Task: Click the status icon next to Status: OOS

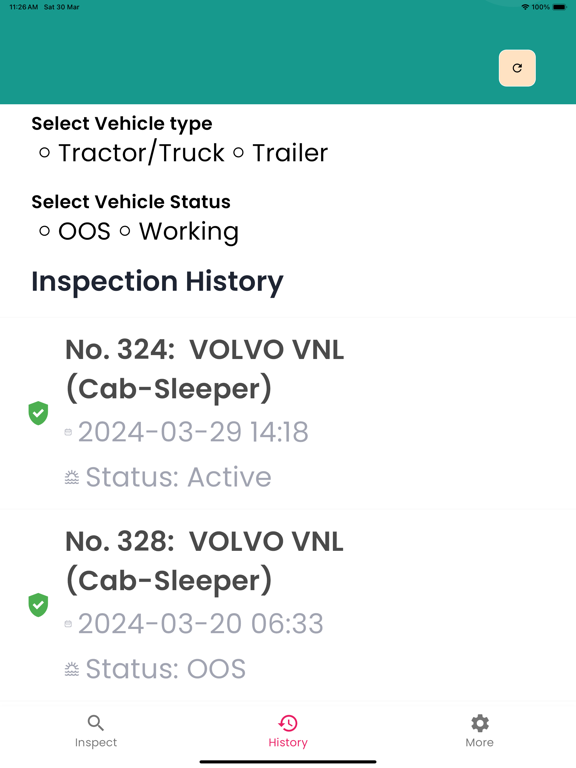Action: (72, 670)
